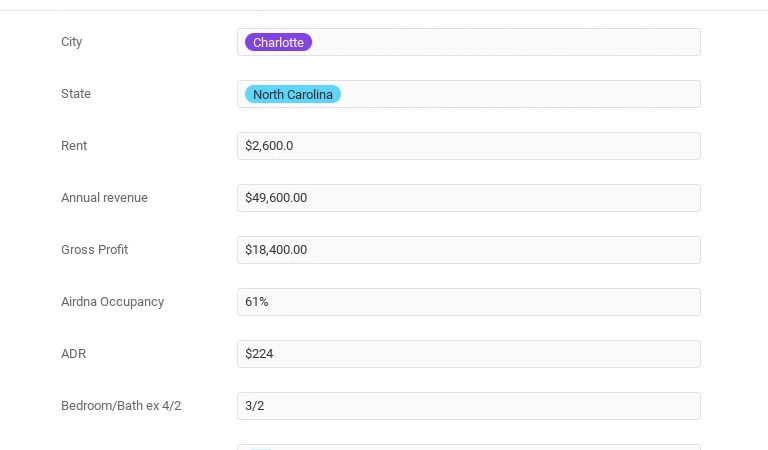Screen dimensions: 768x450
Task: Focus the Bedroom/Bath field showing 3/2
Action: (468, 406)
